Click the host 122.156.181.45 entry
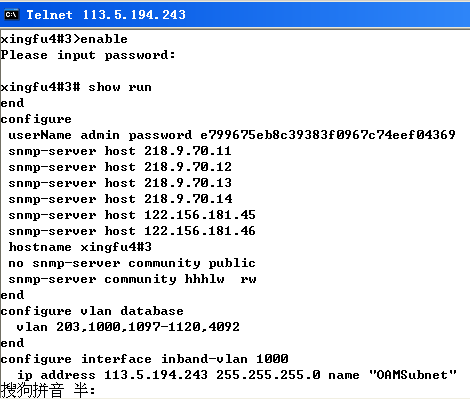The height and width of the screenshot is (400, 470). pyautogui.click(x=180, y=215)
